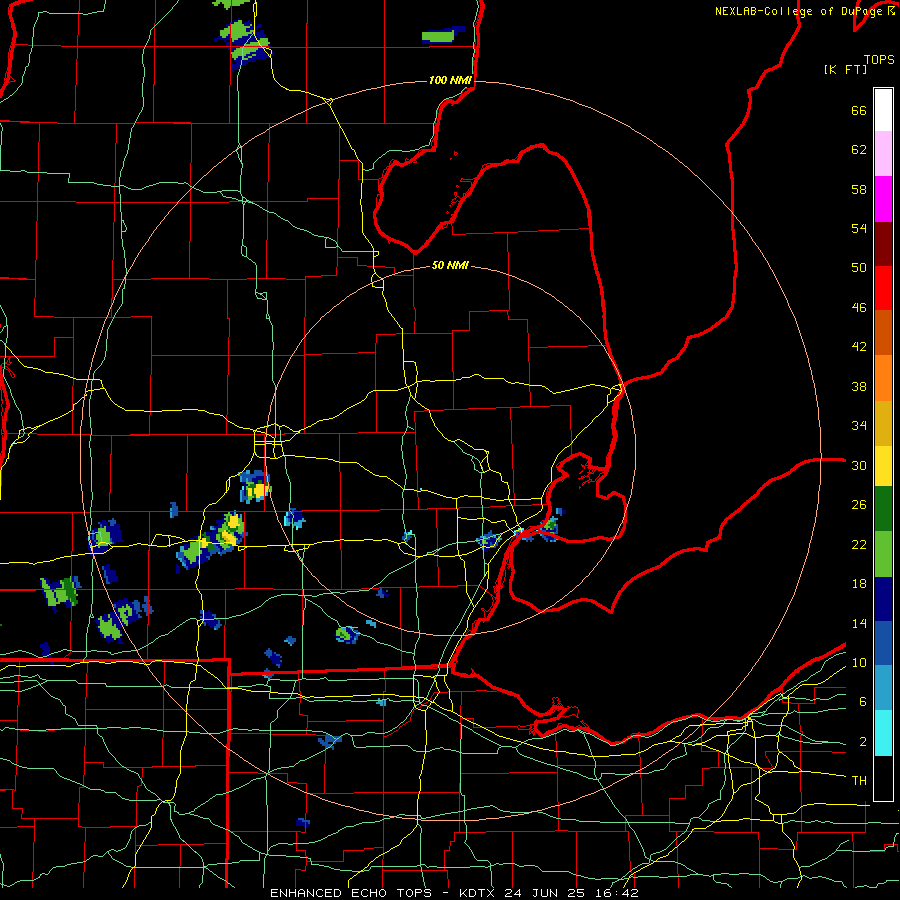Click the 'NEXLAB-College of DuPage' credit text
Viewport: 900px width, 900px height.
tap(800, 11)
